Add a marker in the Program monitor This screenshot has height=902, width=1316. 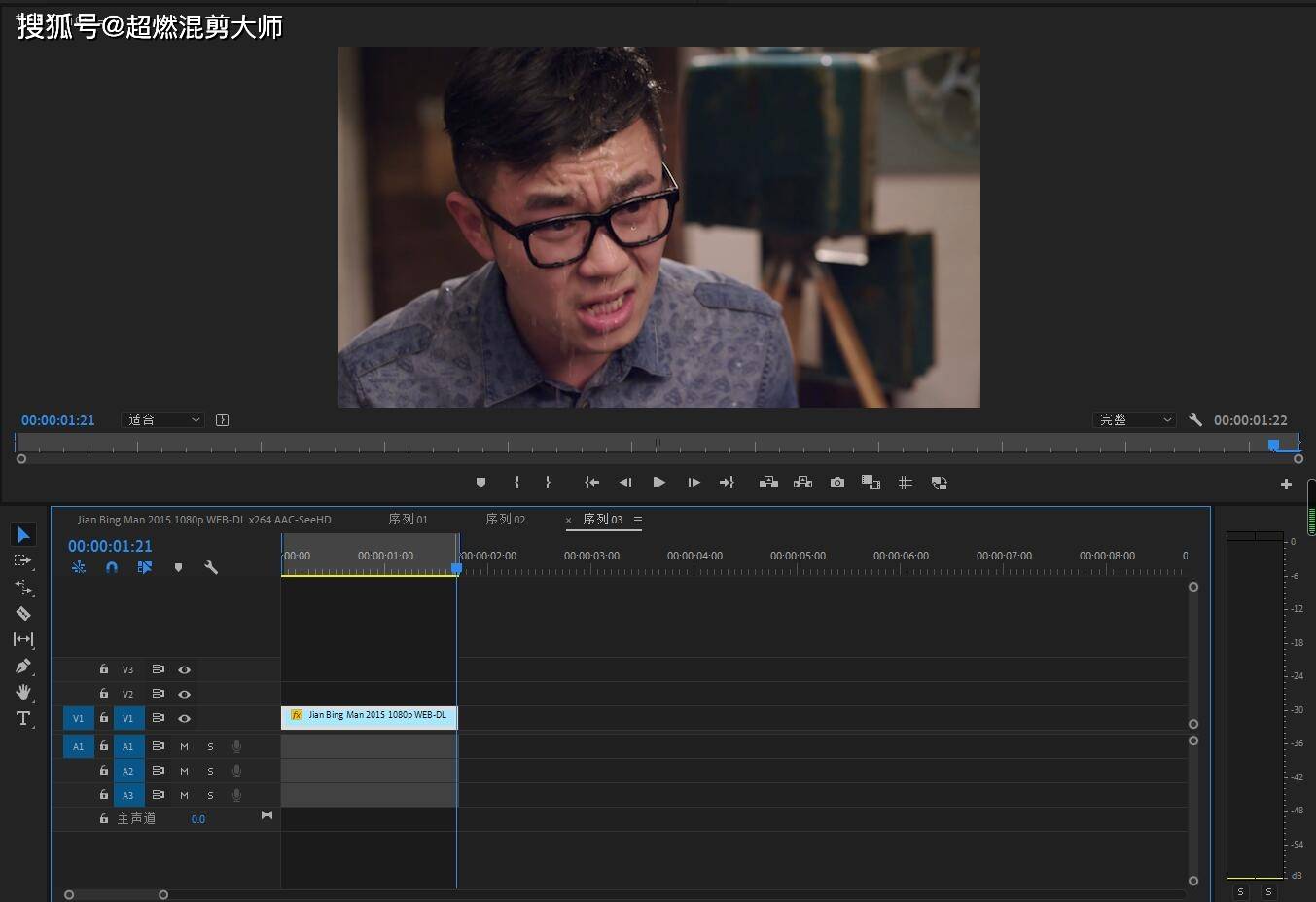480,483
